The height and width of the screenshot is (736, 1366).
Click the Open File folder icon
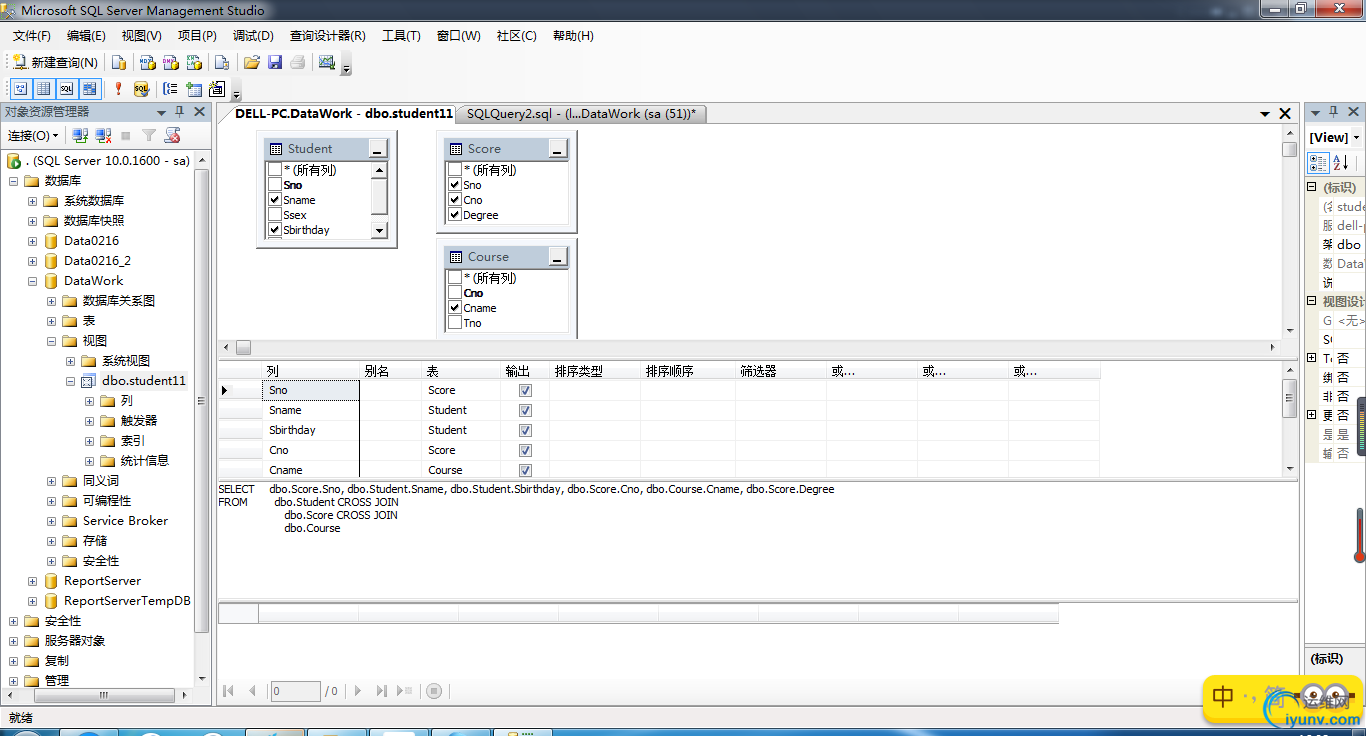(x=252, y=63)
